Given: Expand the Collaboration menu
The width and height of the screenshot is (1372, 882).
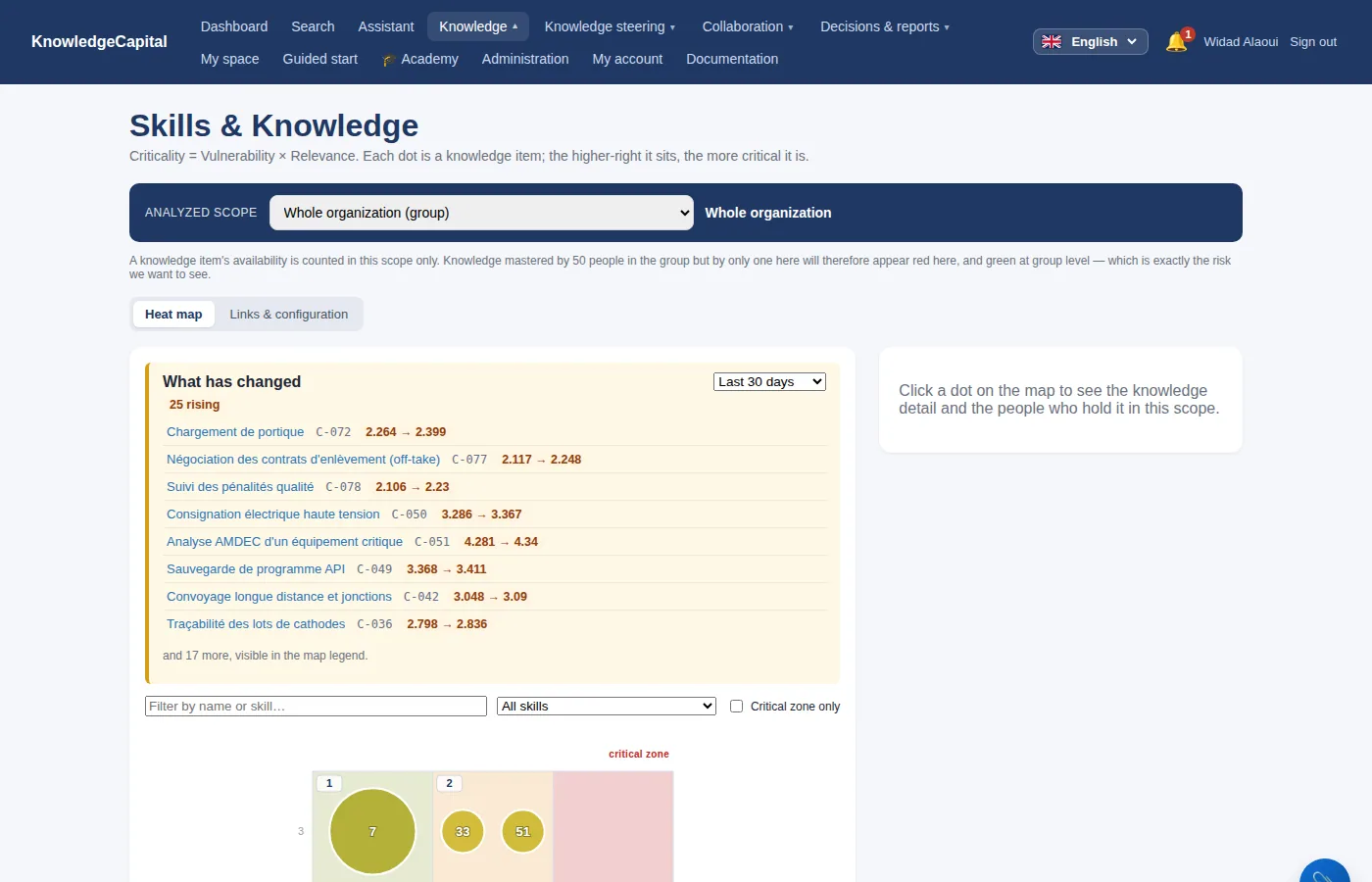Looking at the screenshot, I should pos(748,26).
